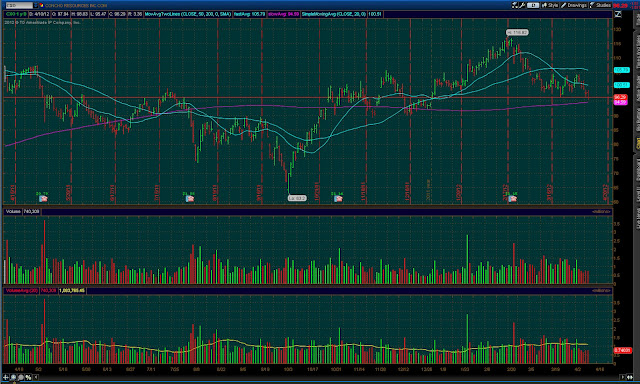Click the crosshair pan tool at bottom left
Screen dimensions: 640x384
6,377
